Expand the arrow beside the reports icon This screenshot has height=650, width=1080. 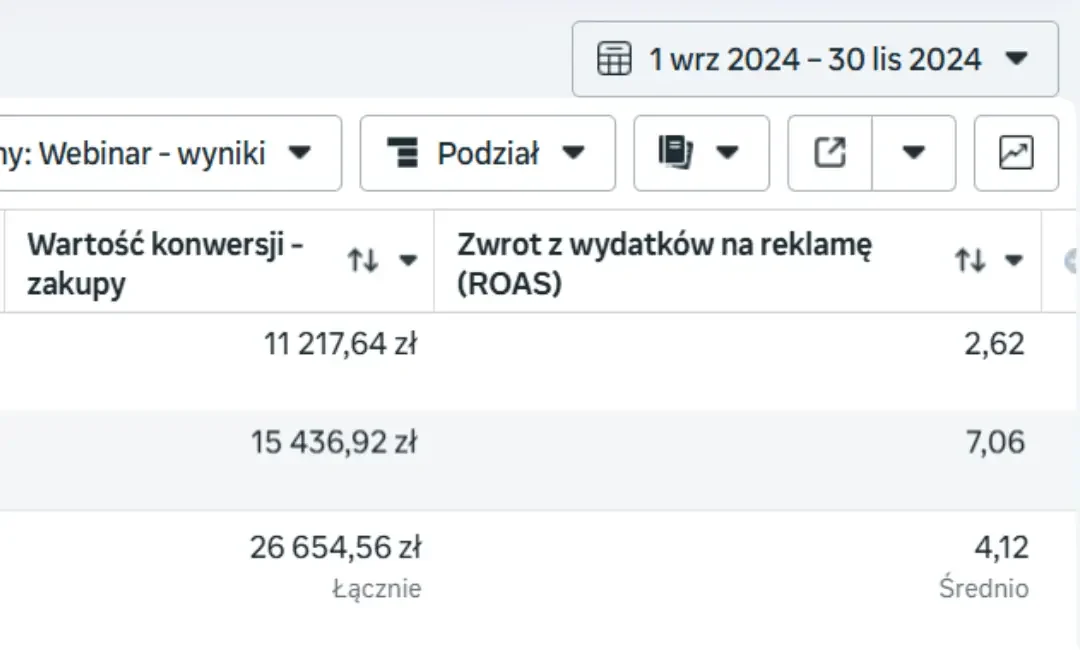(727, 152)
